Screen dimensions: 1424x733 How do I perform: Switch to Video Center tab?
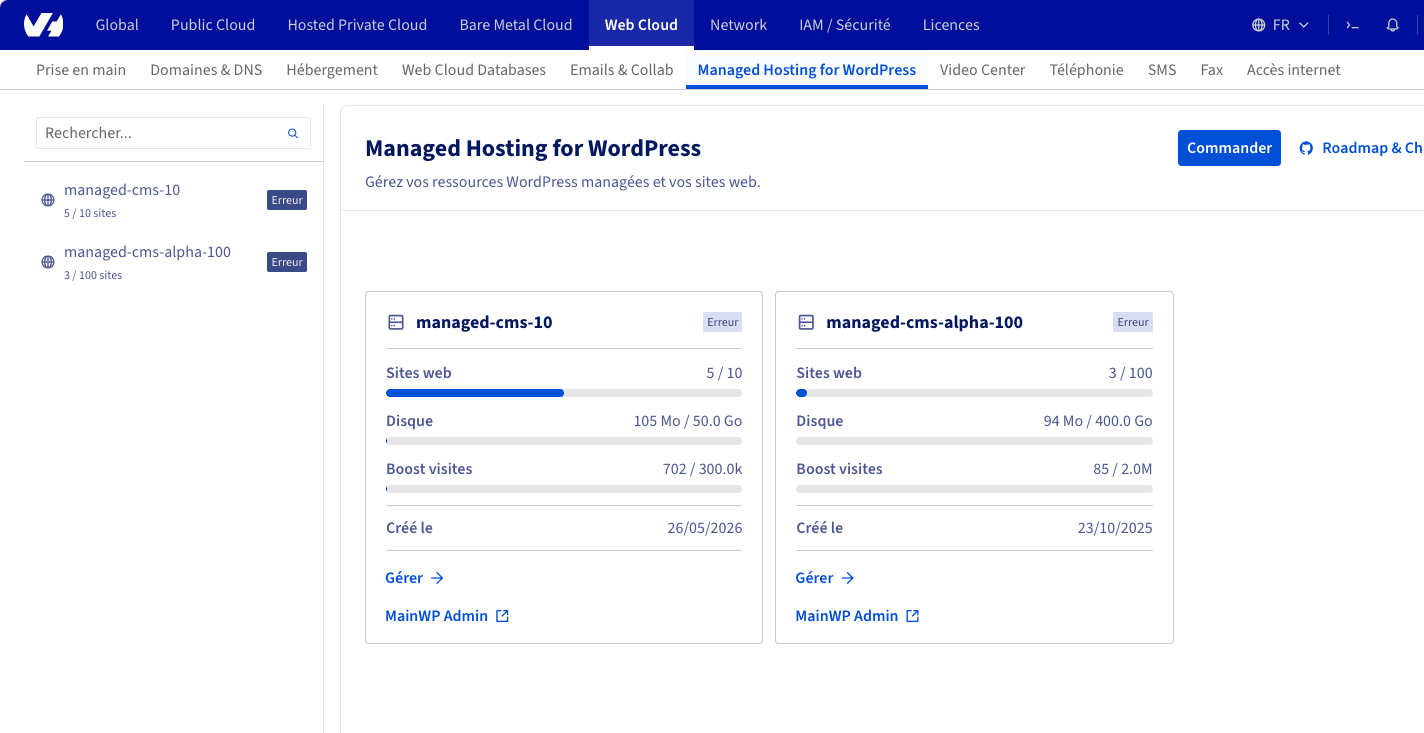coord(983,70)
